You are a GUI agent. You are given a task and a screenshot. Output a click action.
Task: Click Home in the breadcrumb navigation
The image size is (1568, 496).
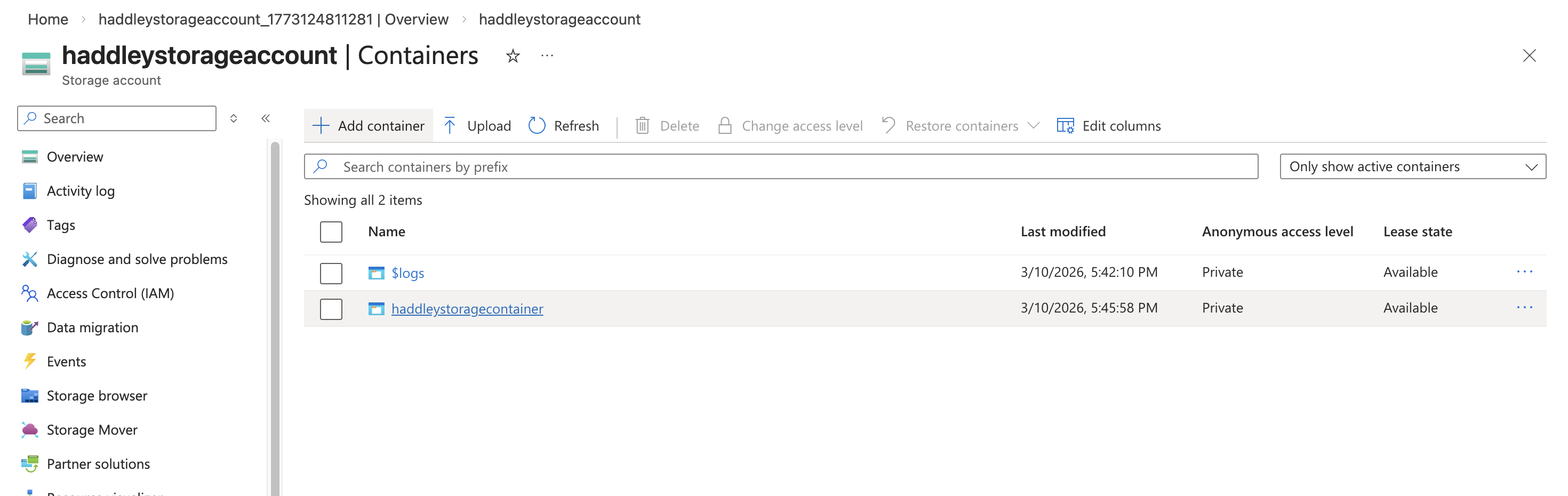click(47, 19)
